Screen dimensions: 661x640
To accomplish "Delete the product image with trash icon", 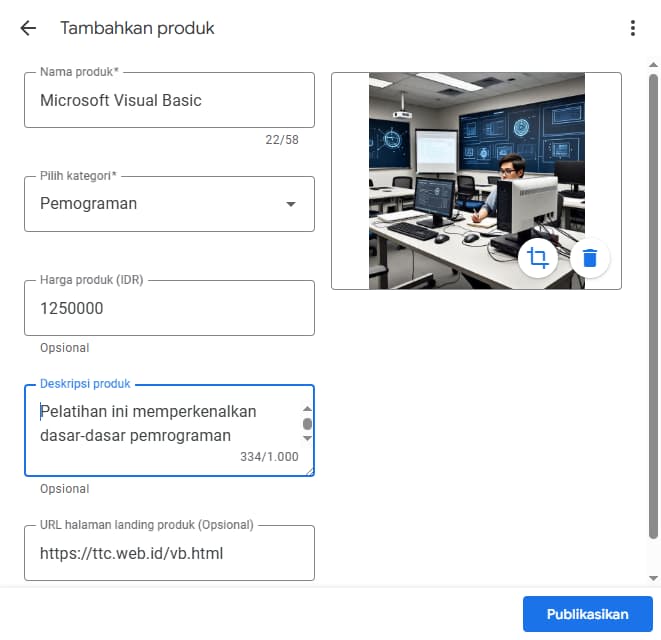I will pos(590,258).
